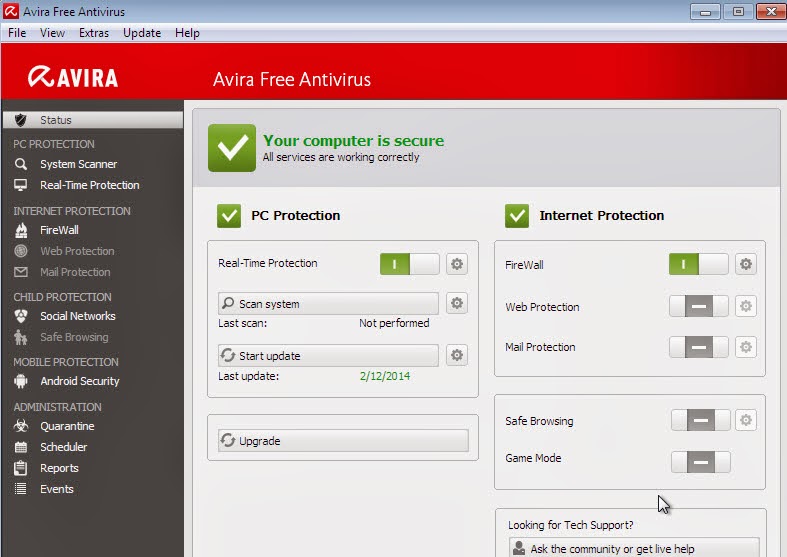
Task: Click the Internet Protection heading text
Action: coord(602,216)
